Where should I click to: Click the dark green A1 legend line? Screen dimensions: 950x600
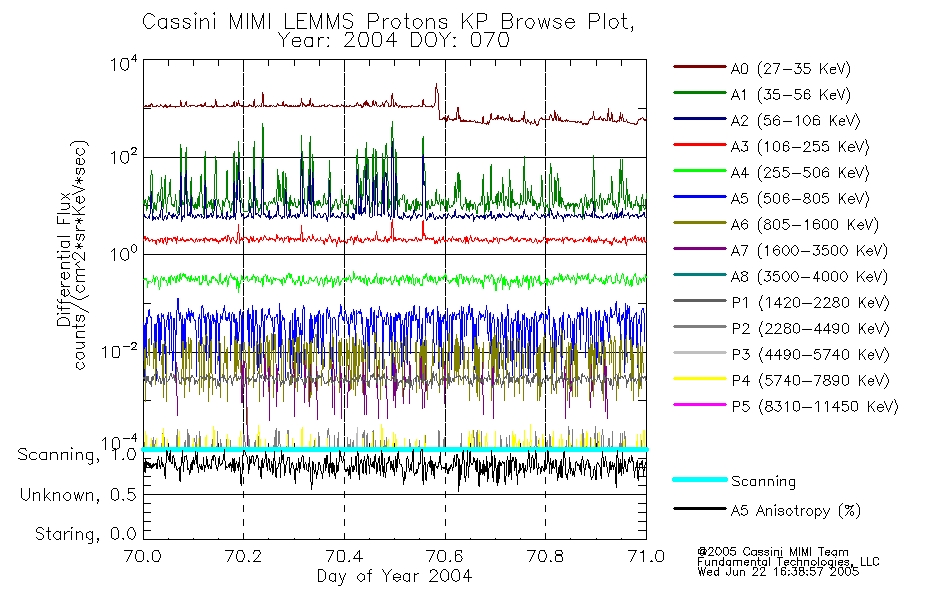pos(700,93)
